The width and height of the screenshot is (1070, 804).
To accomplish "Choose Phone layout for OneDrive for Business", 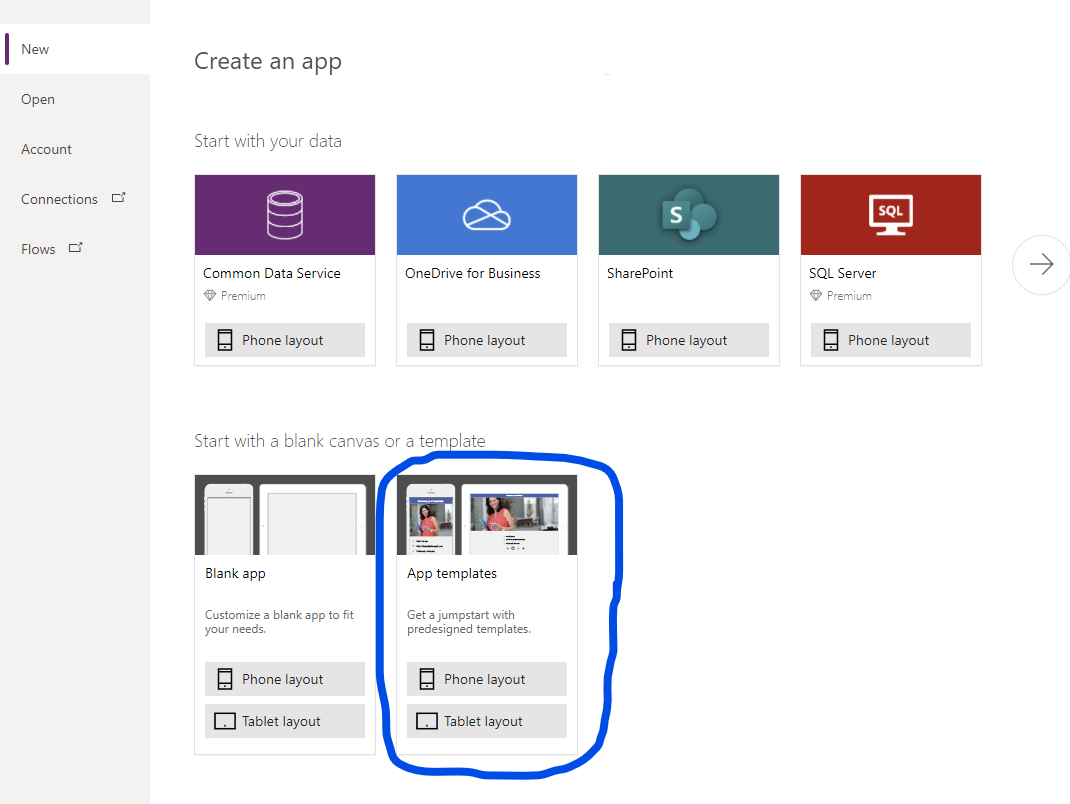I will click(487, 340).
